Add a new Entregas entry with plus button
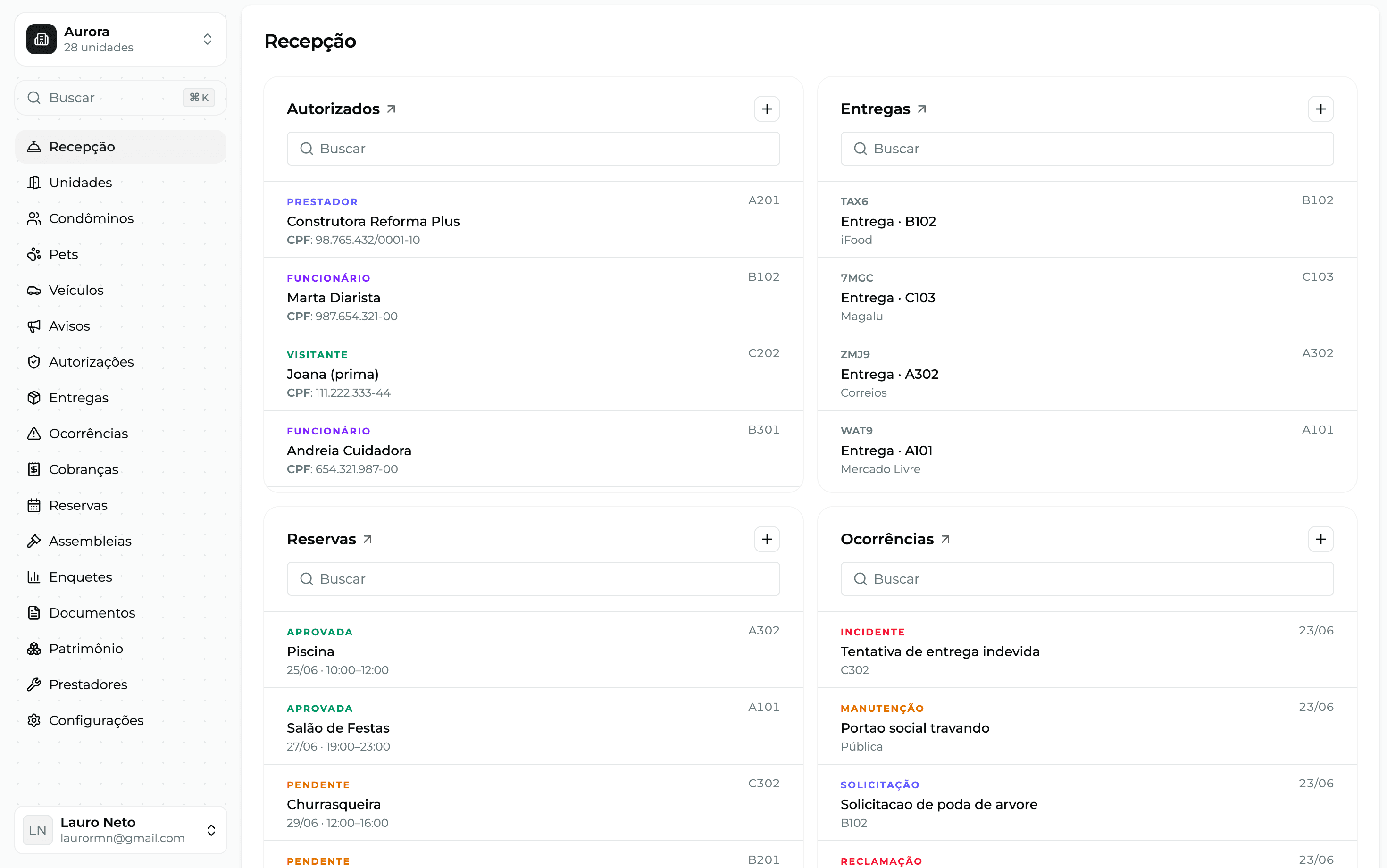Viewport: 1387px width, 868px height. 1320,109
